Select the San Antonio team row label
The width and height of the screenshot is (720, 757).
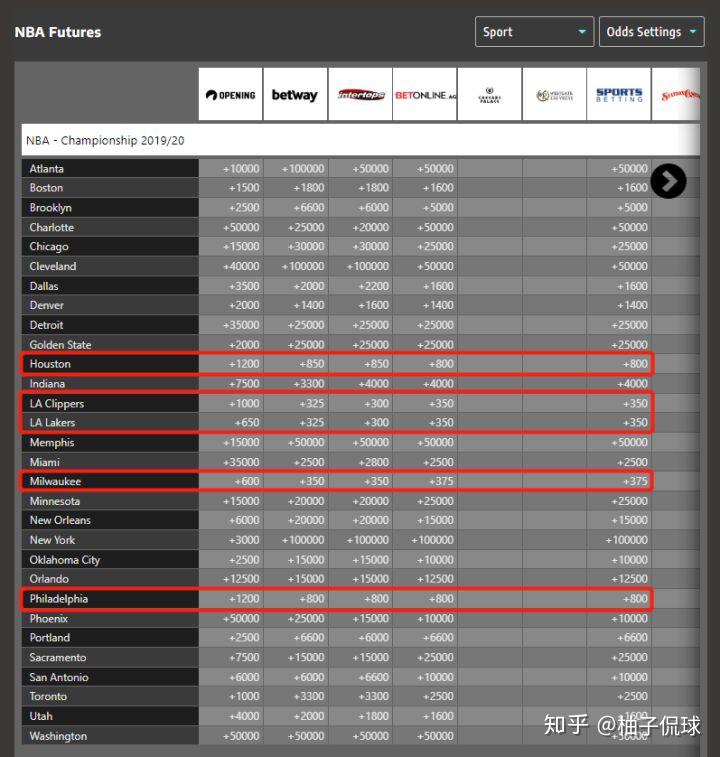click(x=110, y=677)
